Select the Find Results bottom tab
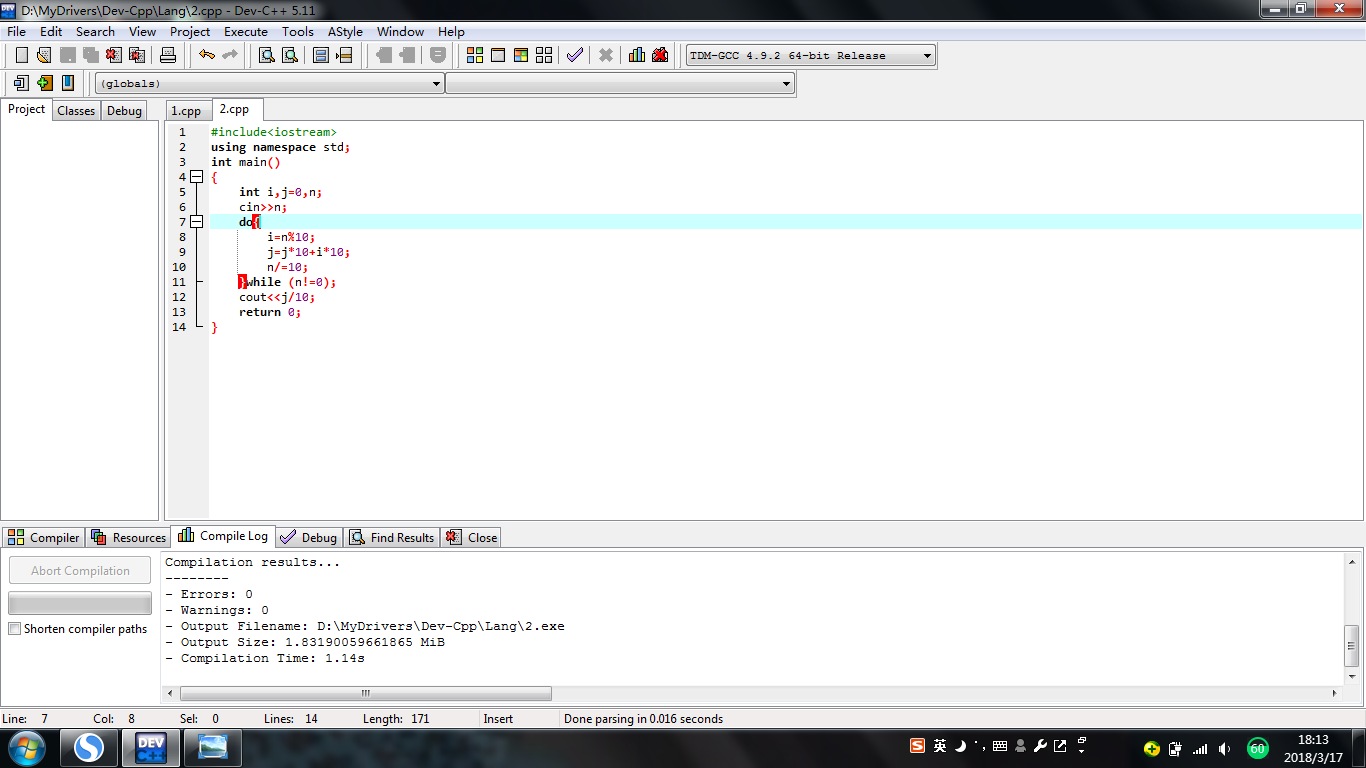The width and height of the screenshot is (1366, 768). [392, 537]
